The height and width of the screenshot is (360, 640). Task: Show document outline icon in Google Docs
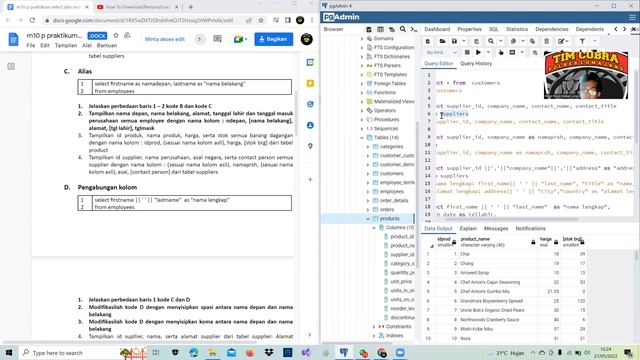11,66
